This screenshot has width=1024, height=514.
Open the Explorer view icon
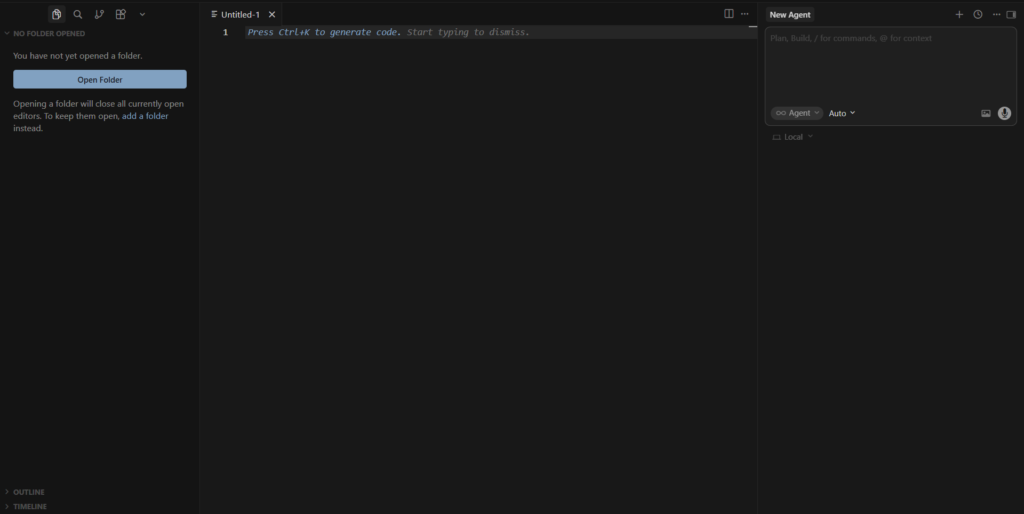(56, 15)
